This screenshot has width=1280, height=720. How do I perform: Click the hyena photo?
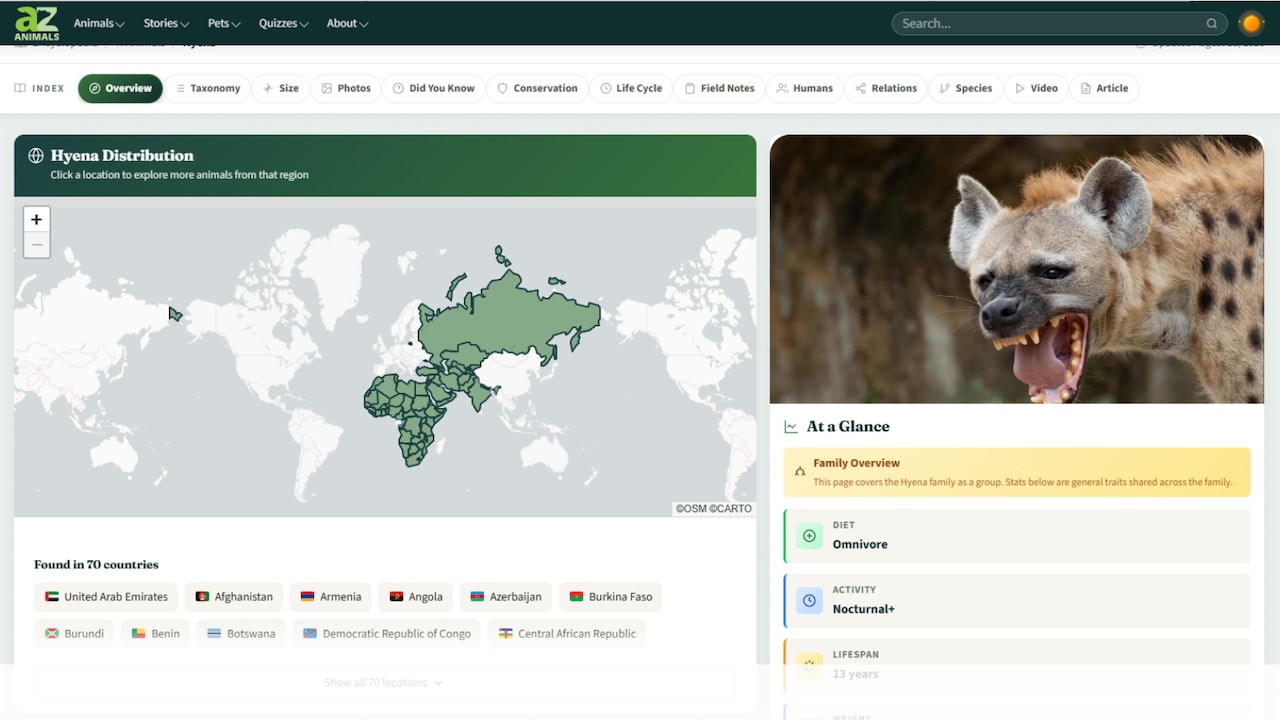click(1017, 269)
